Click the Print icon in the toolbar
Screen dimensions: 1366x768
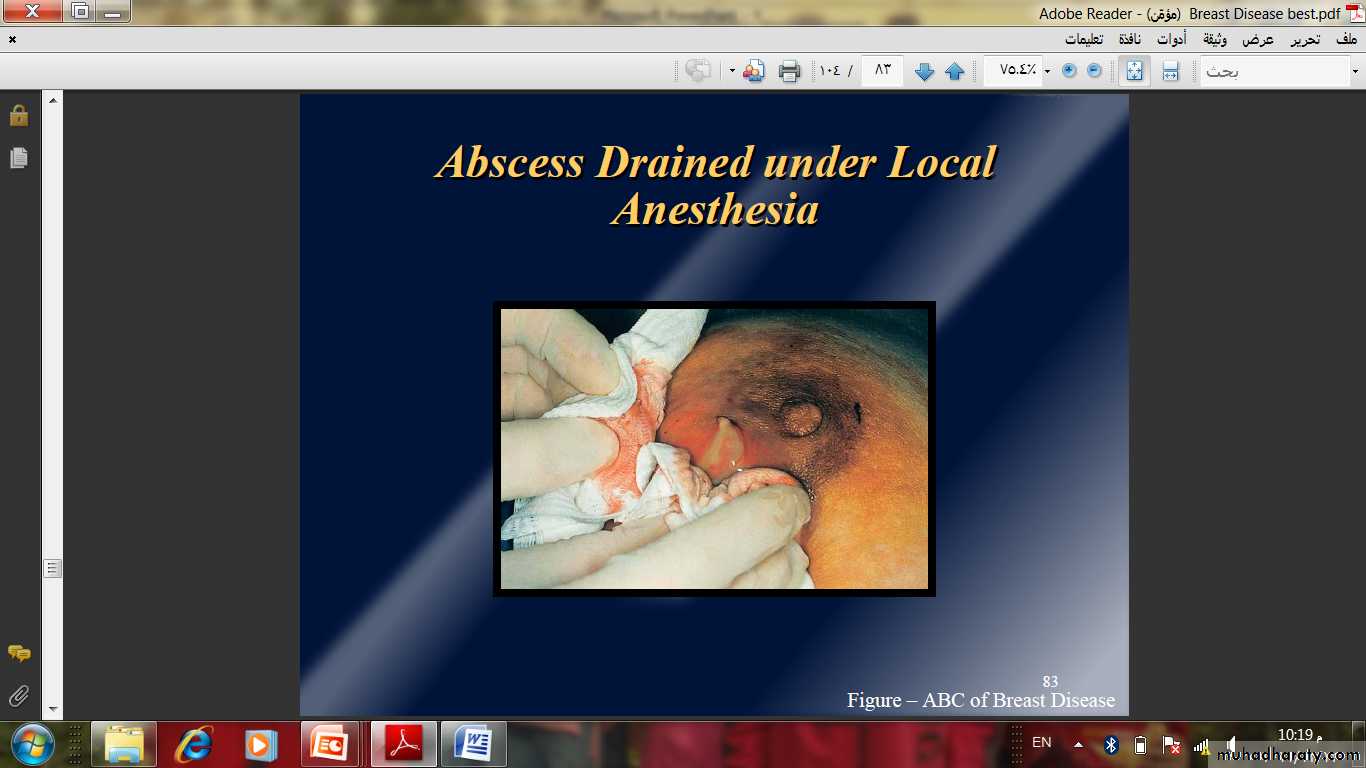tap(790, 71)
